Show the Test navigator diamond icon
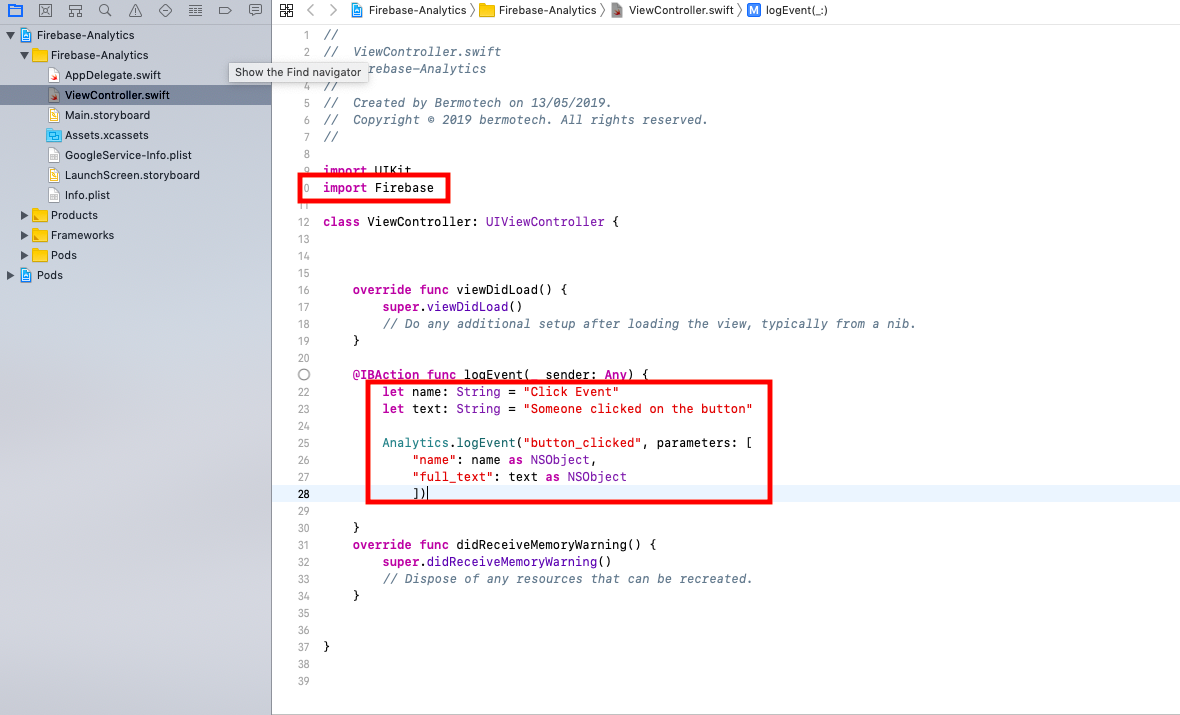 pos(166,11)
